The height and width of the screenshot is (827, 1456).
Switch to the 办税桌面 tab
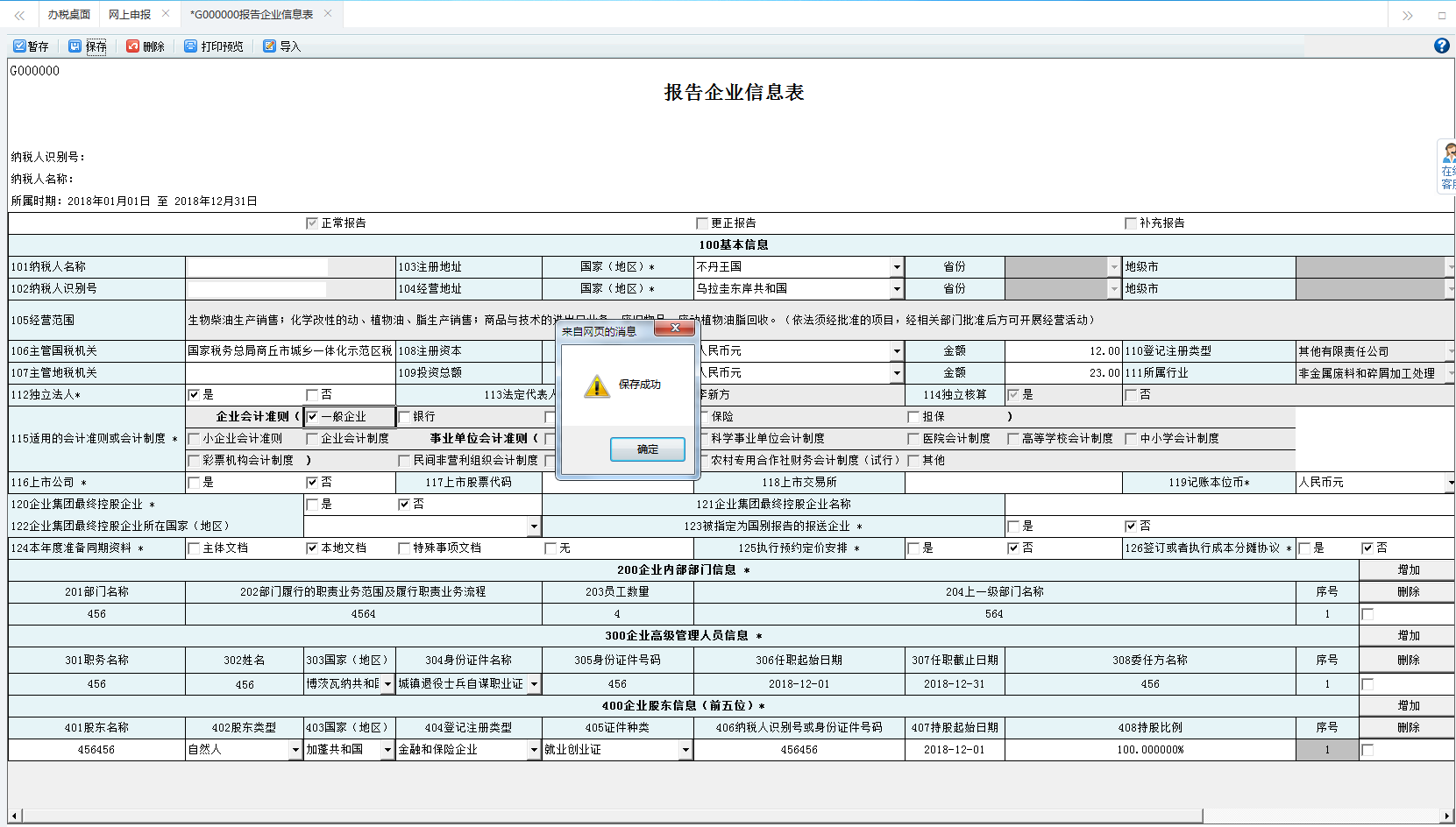tap(69, 14)
